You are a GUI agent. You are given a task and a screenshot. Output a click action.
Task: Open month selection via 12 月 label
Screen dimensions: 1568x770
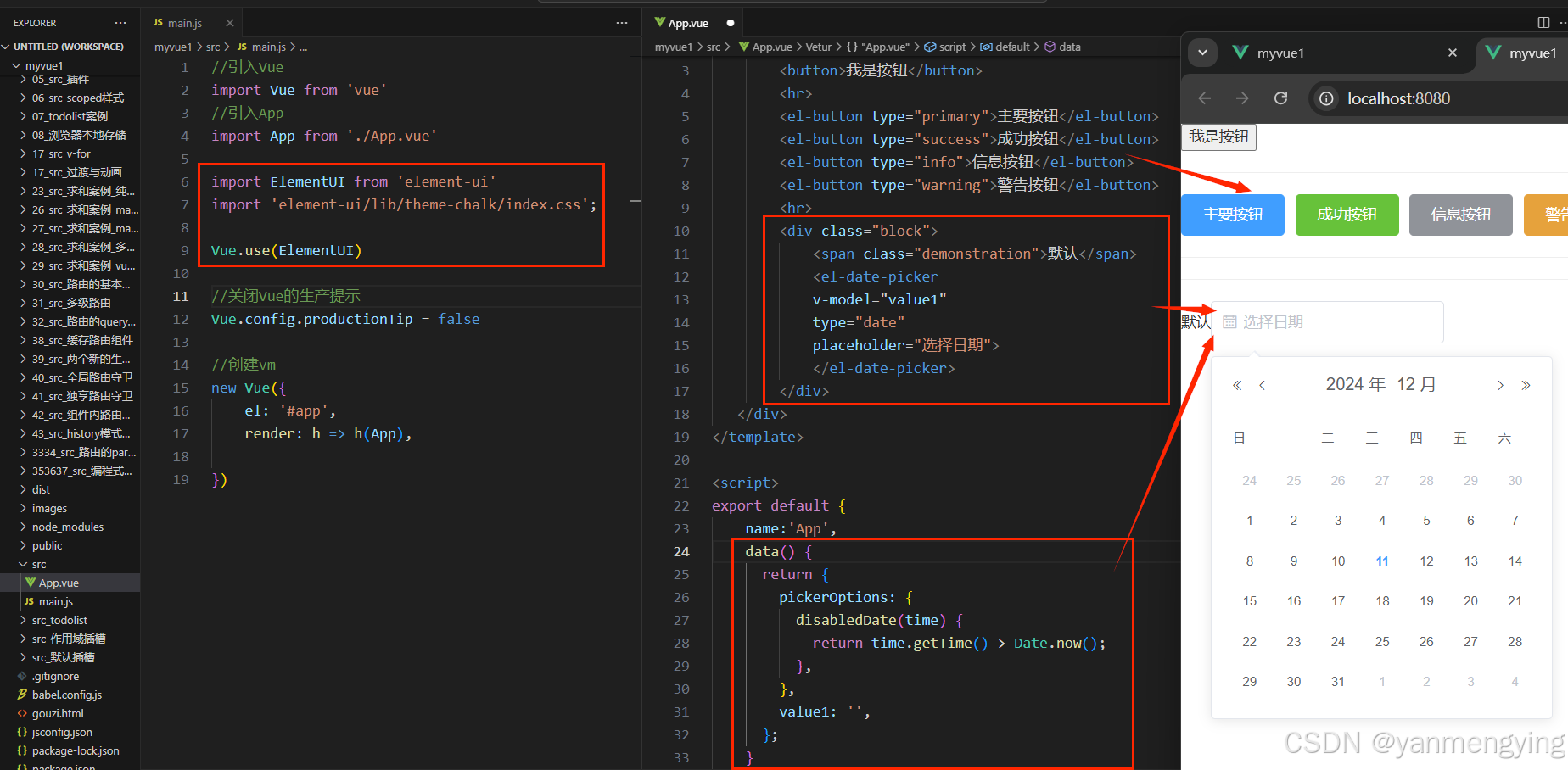(1416, 385)
